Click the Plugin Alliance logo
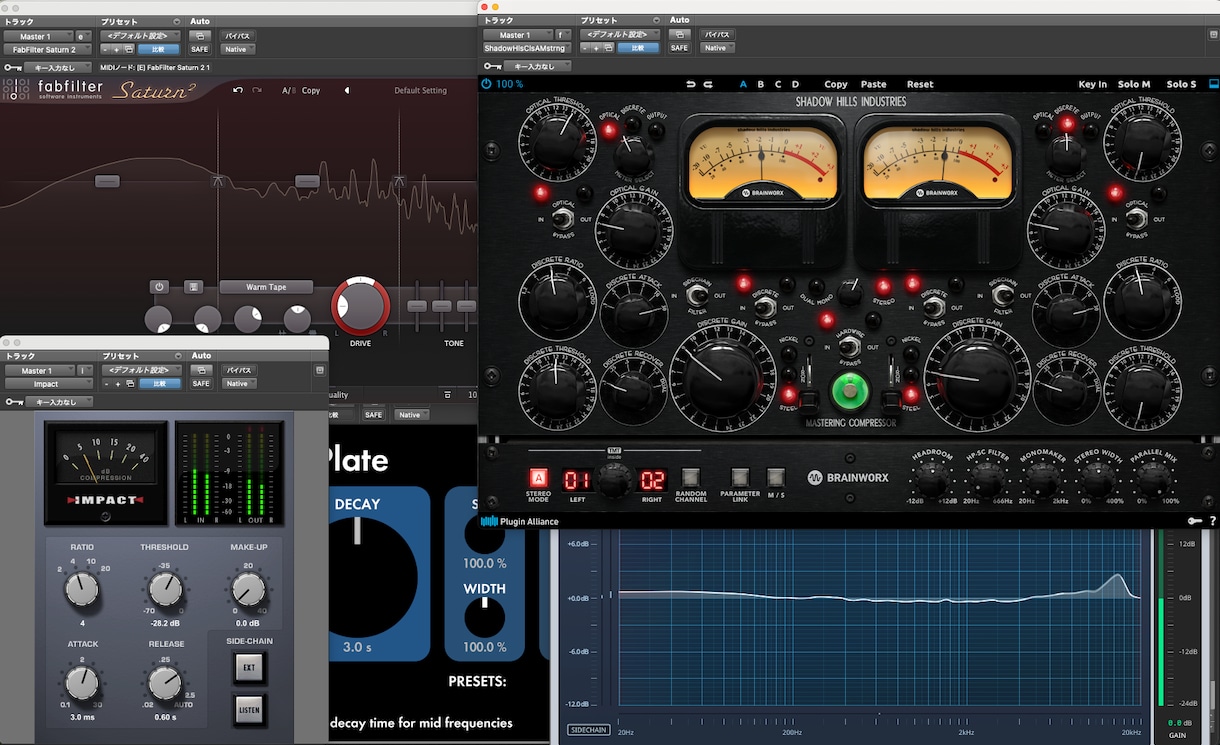 520,521
